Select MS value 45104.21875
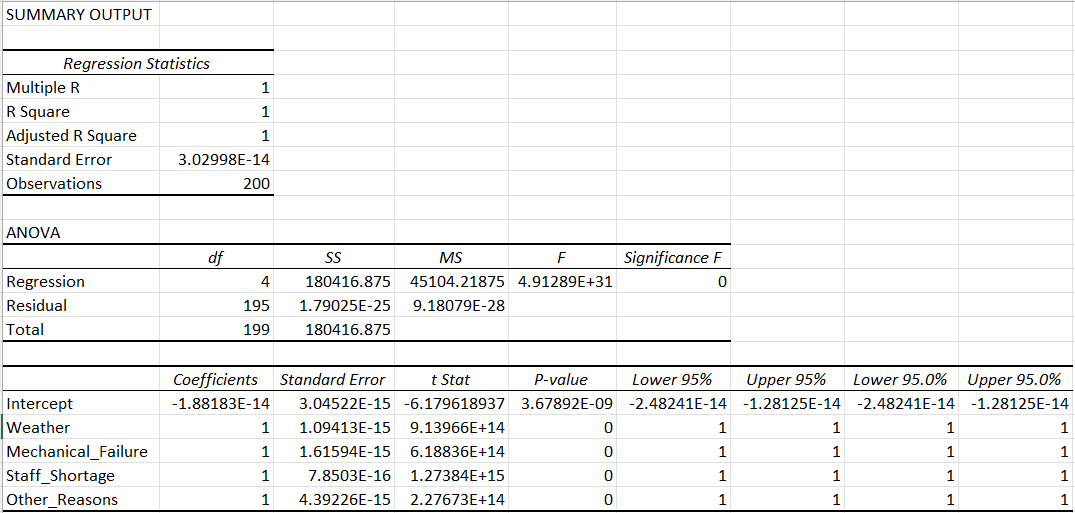Screen dimensions: 1075x513 click(451, 282)
